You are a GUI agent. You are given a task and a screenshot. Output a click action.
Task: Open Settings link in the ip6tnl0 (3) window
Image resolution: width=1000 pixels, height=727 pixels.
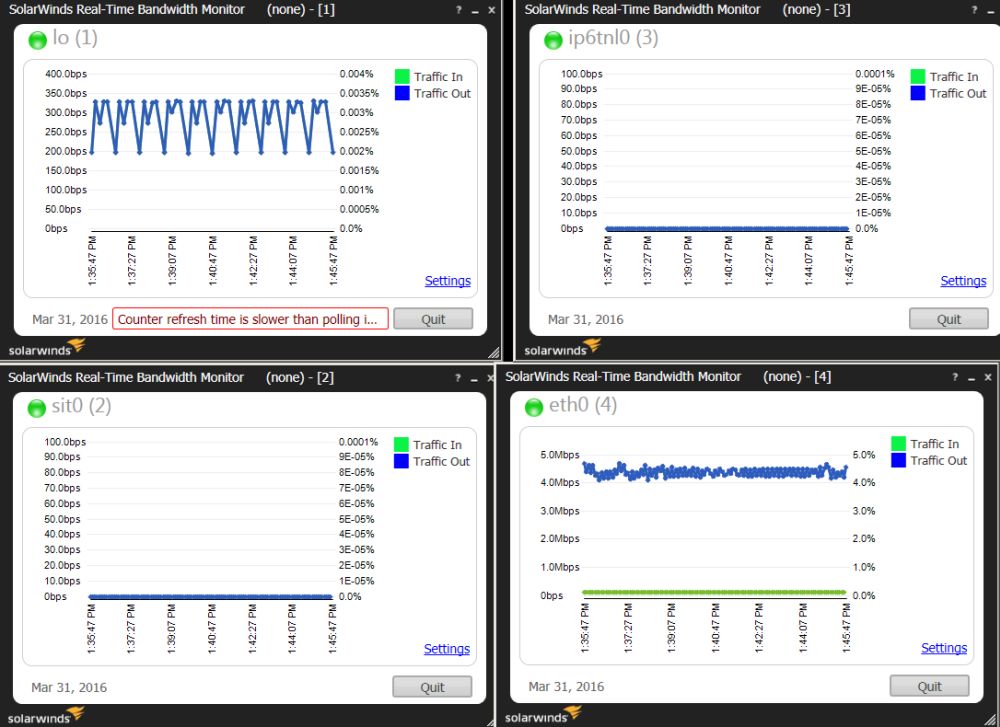tap(964, 281)
